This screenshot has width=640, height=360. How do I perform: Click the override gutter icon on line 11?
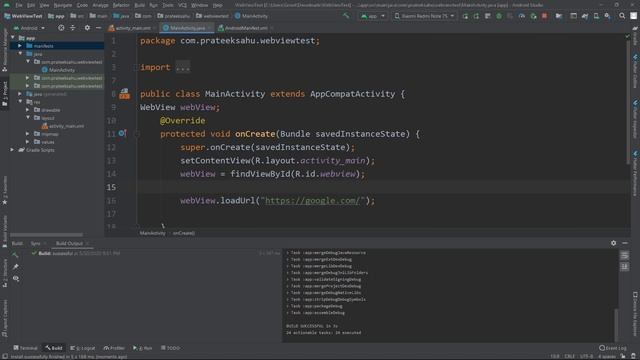[x=122, y=133]
